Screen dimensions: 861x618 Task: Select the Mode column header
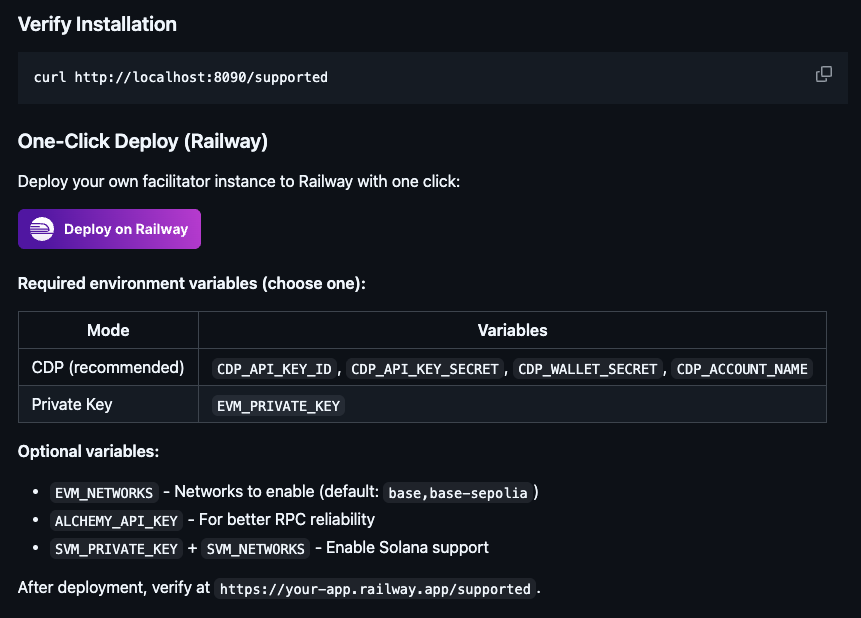tap(107, 330)
